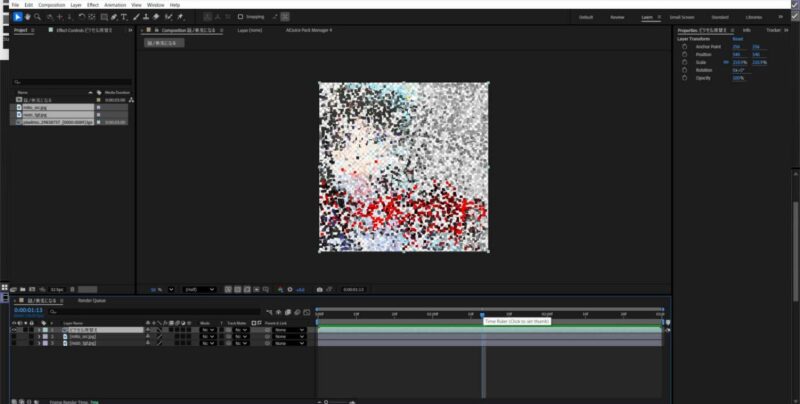This screenshot has height=404, width=800.
Task: Open the Composition menu
Action: pyautogui.click(x=52, y=5)
